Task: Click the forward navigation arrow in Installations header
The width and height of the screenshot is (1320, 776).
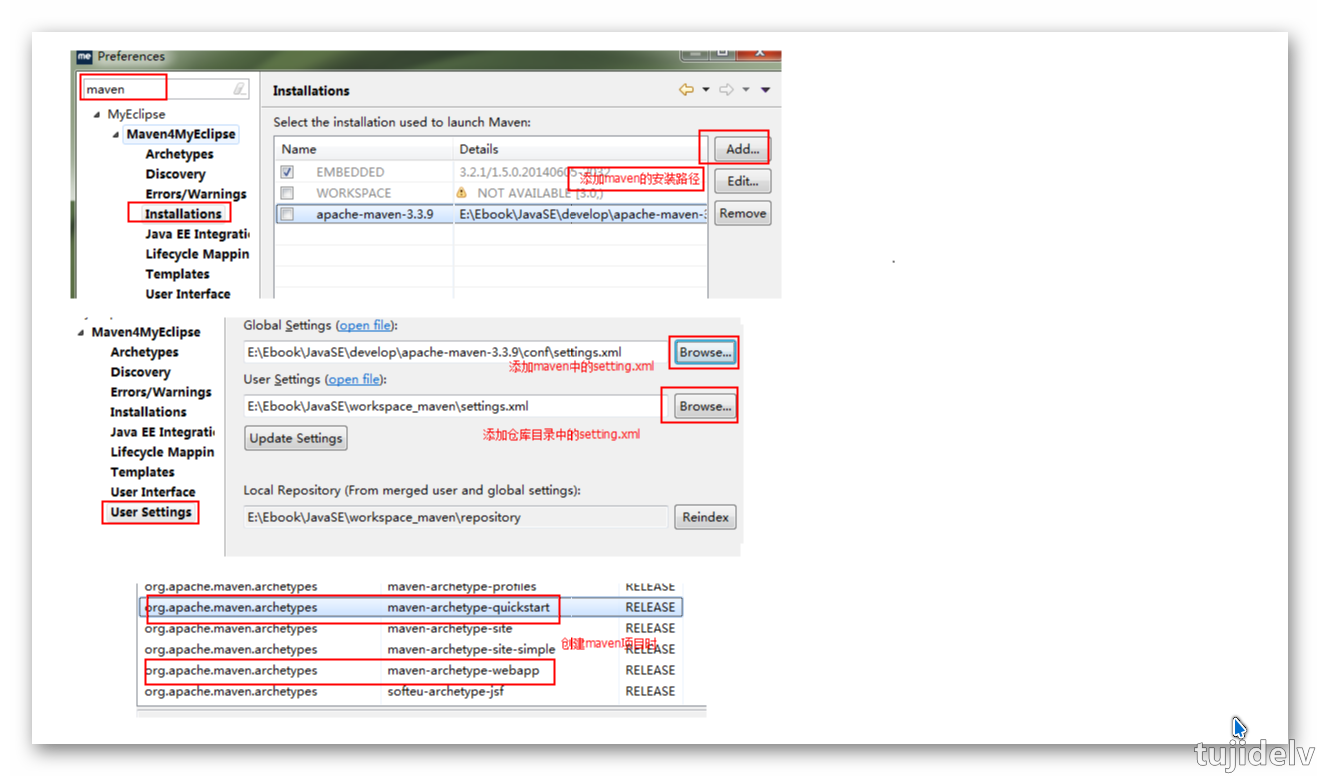Action: point(727,90)
